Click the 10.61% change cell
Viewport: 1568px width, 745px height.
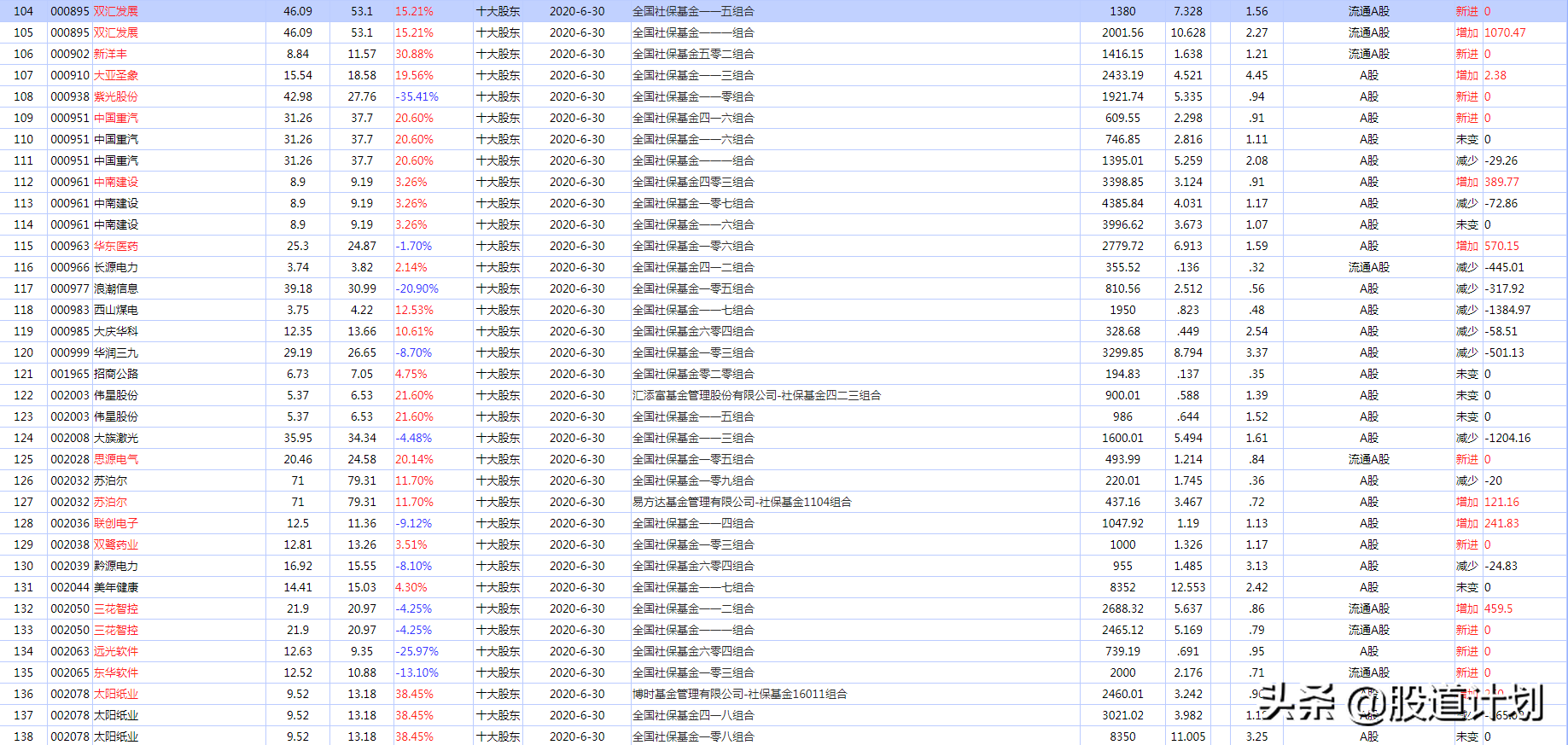click(x=414, y=331)
